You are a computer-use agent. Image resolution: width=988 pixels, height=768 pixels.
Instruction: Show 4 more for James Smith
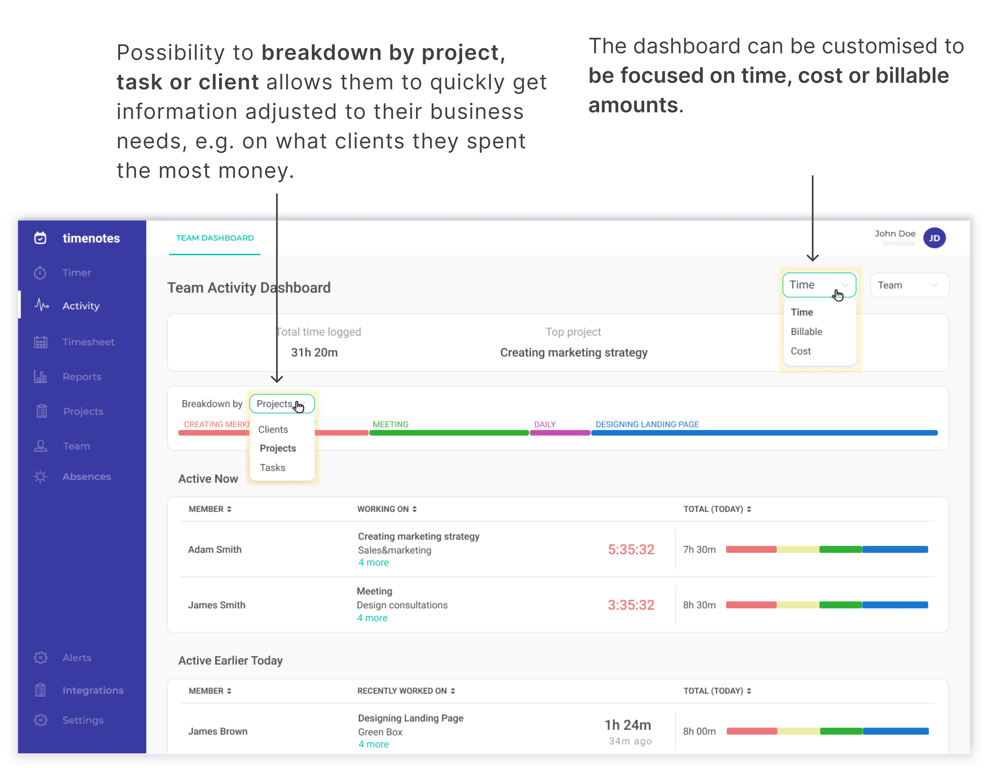coord(372,618)
